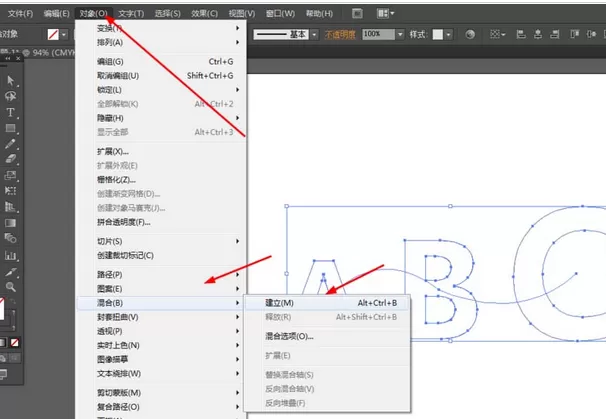Click the Lasso tool icon
Screen dimensions: 606x419
pos(10,96)
